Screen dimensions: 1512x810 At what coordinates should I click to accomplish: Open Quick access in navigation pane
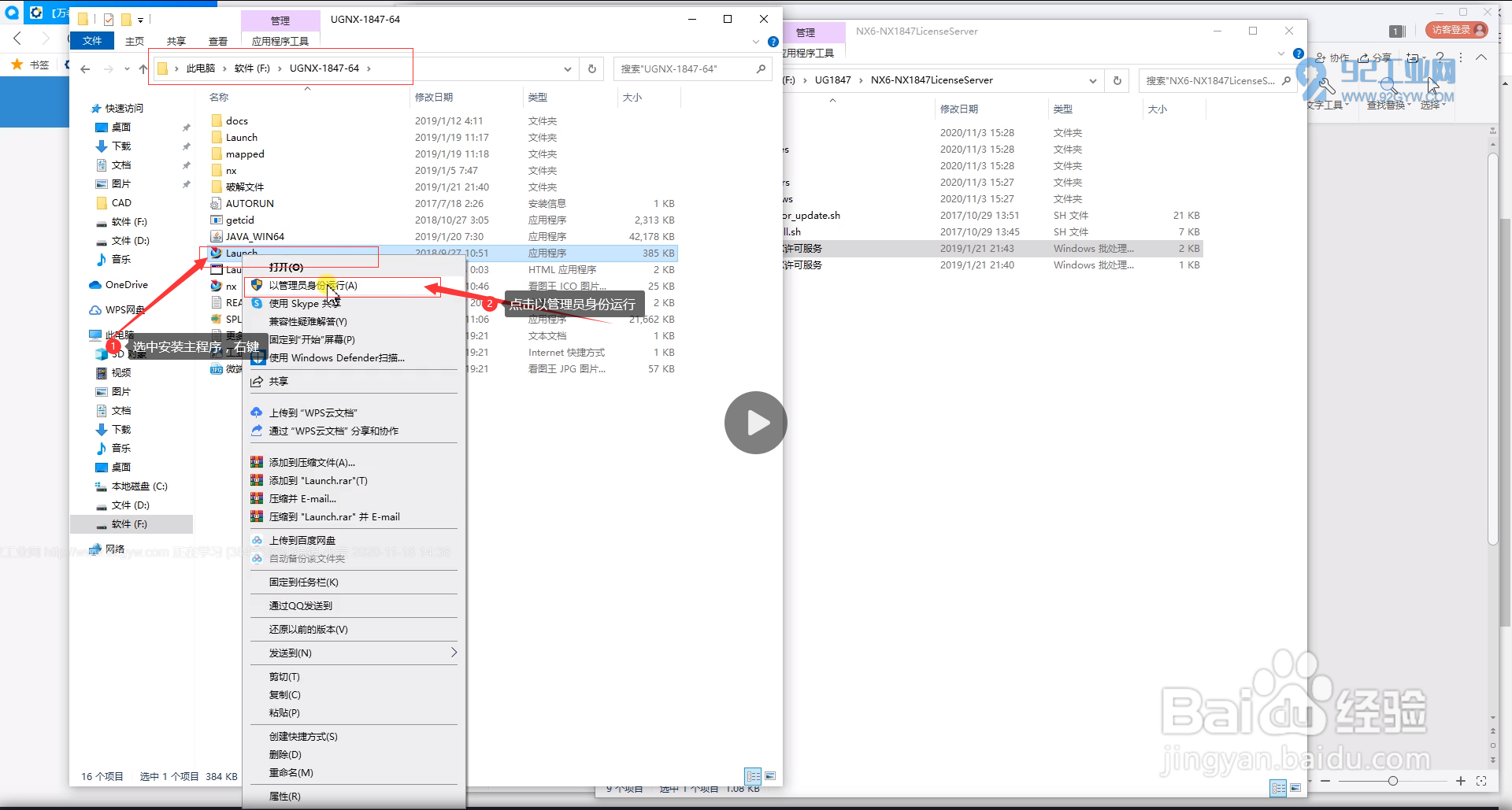[x=124, y=108]
